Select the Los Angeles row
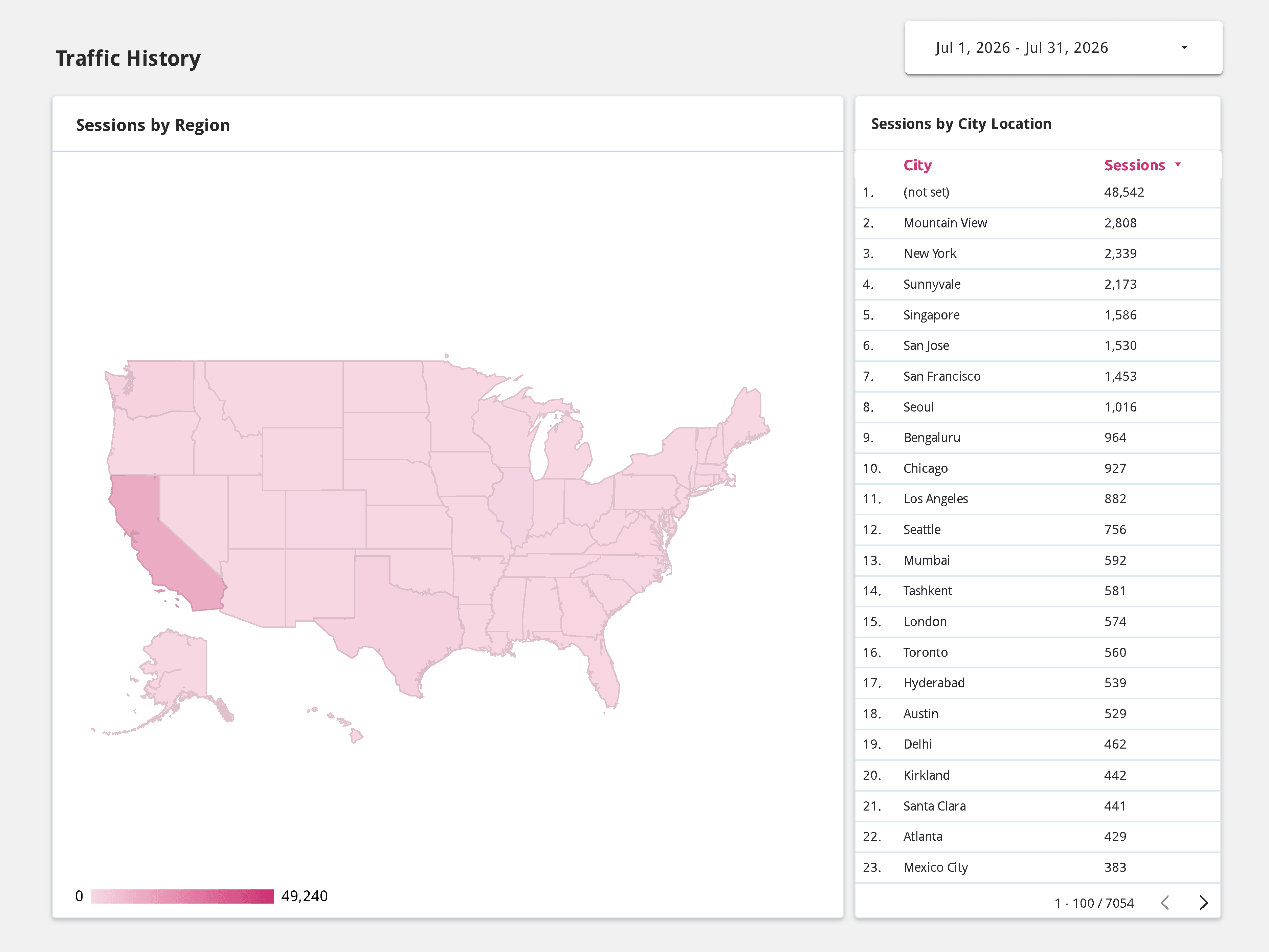The width and height of the screenshot is (1269, 952). tap(1038, 499)
